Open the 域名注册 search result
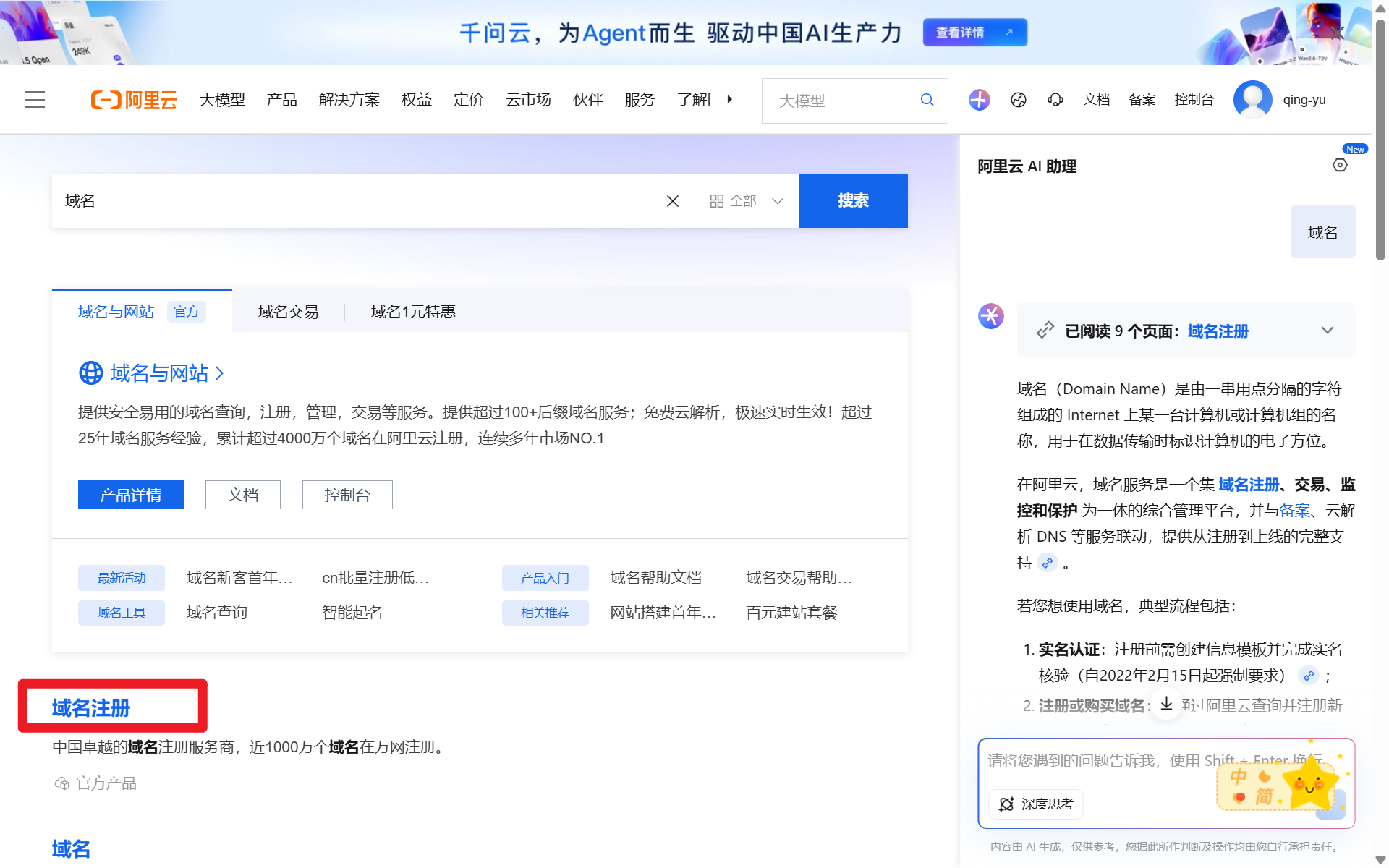 91,707
